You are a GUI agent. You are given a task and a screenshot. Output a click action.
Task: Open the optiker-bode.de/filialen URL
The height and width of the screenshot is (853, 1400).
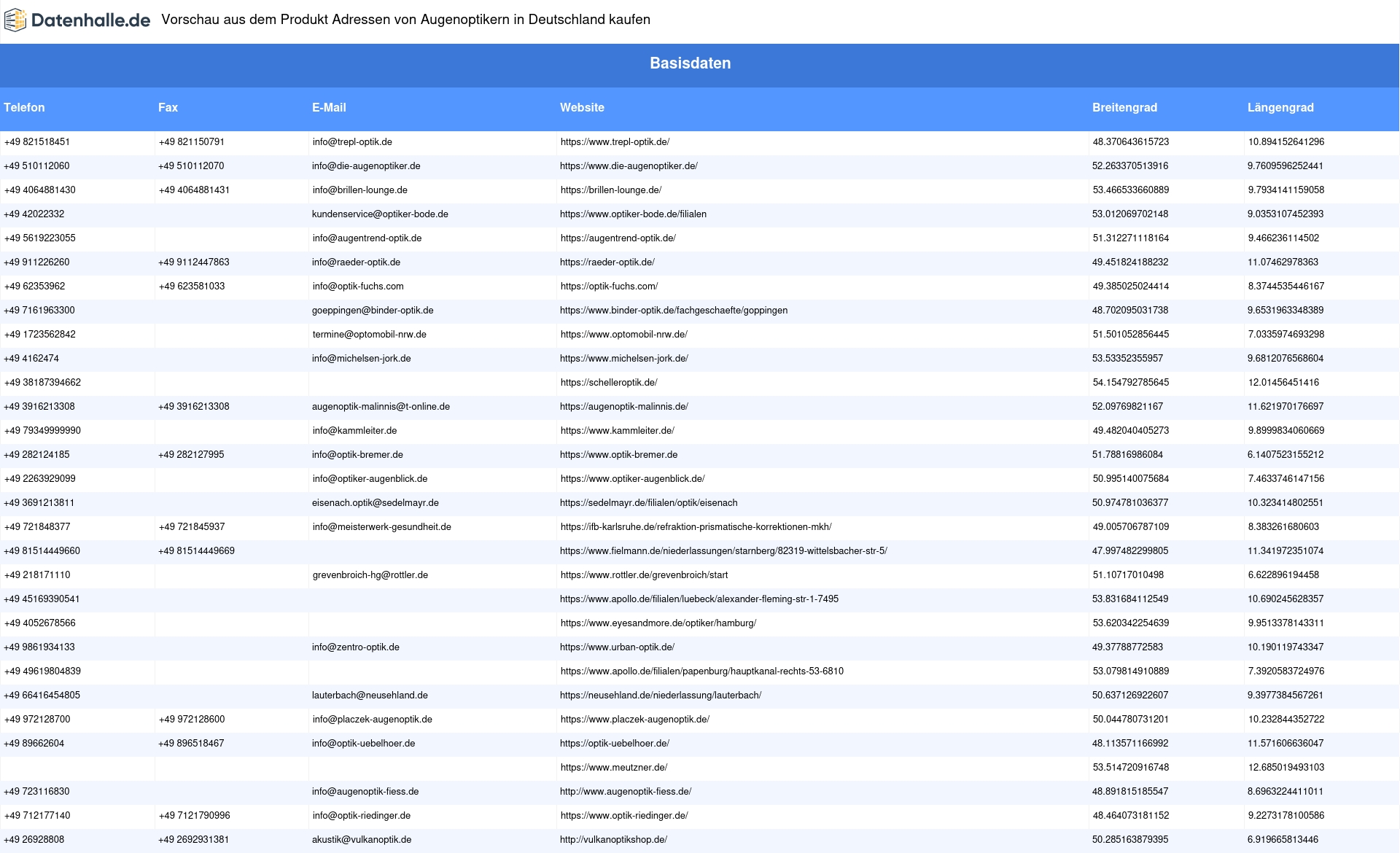(x=633, y=214)
